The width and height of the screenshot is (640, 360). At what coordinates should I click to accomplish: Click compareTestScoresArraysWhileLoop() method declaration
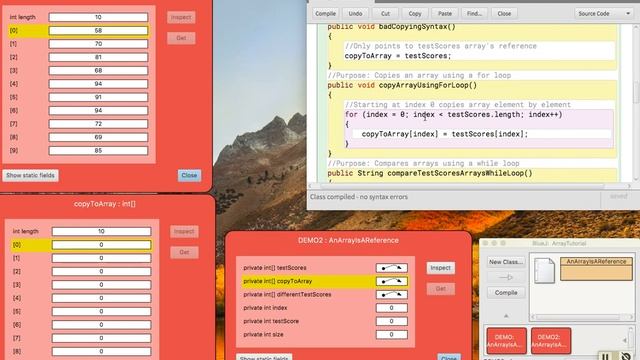(x=430, y=173)
